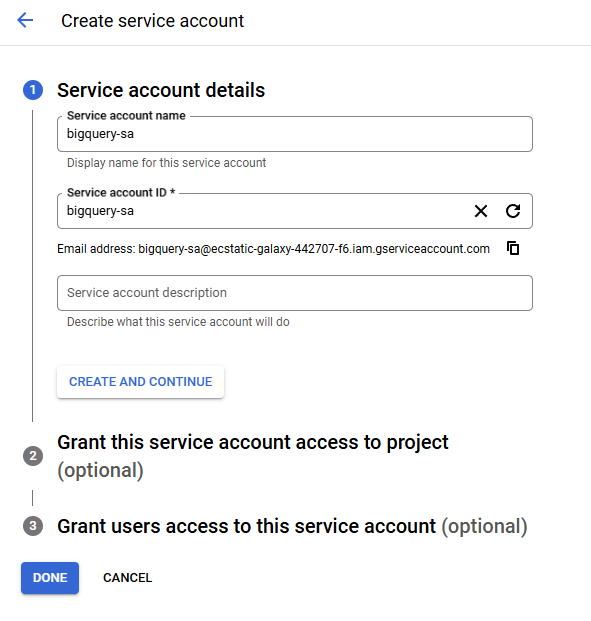Clear the Service account ID field

click(480, 211)
